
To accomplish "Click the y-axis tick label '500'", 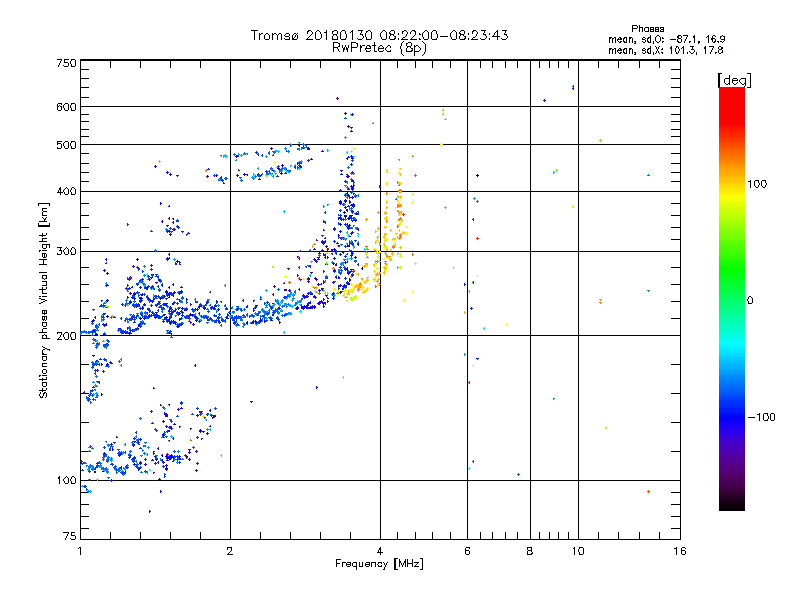I will (x=66, y=145).
